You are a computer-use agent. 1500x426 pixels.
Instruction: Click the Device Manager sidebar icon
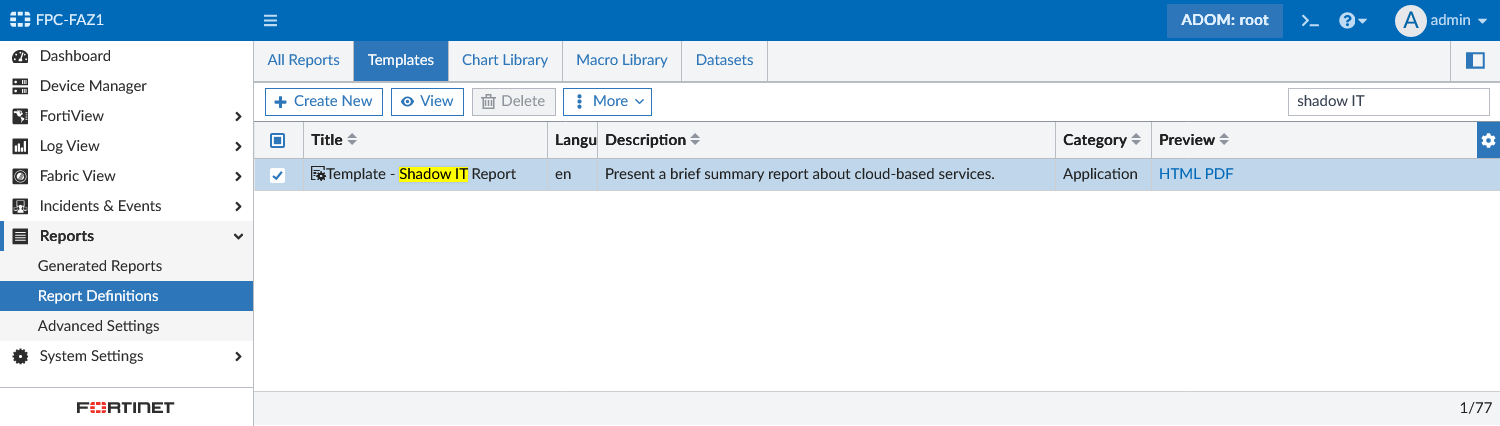(x=20, y=86)
